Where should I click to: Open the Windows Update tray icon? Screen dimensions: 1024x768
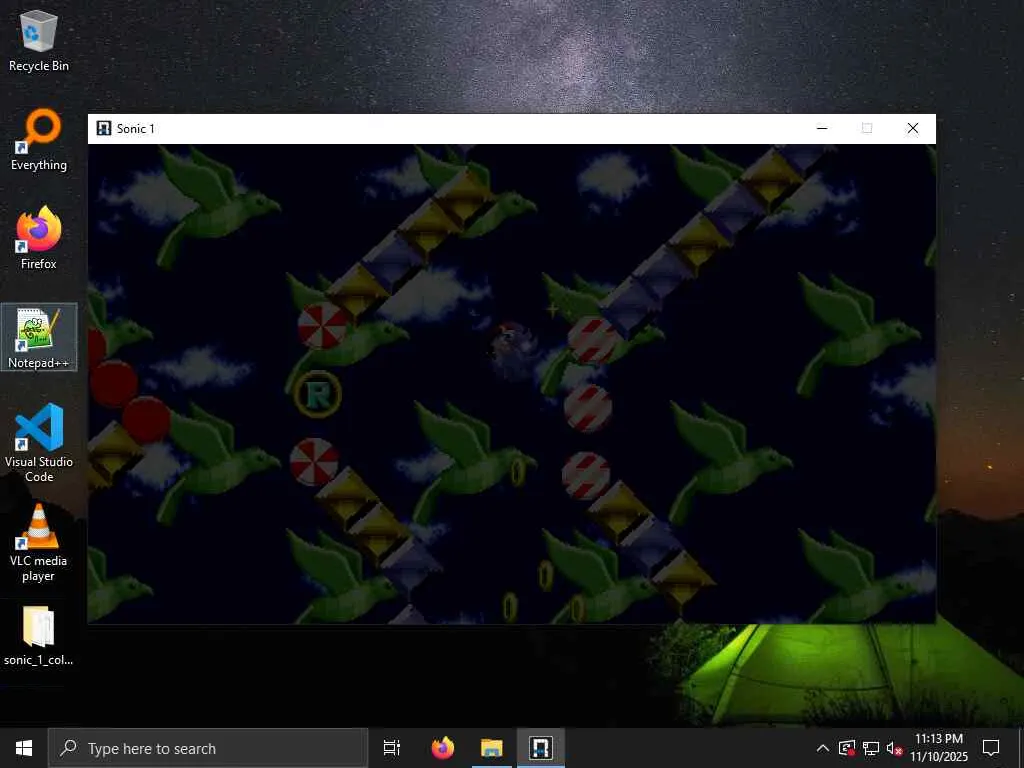847,748
